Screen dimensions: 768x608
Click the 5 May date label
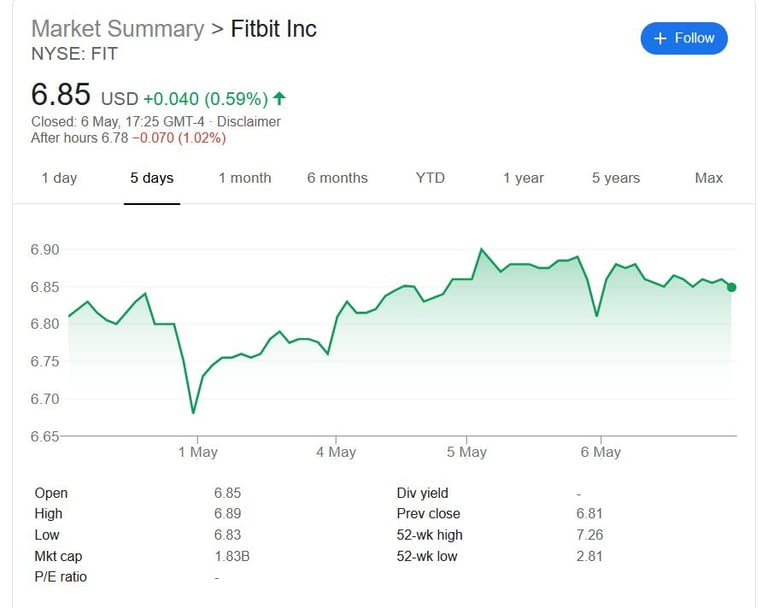pyautogui.click(x=467, y=452)
